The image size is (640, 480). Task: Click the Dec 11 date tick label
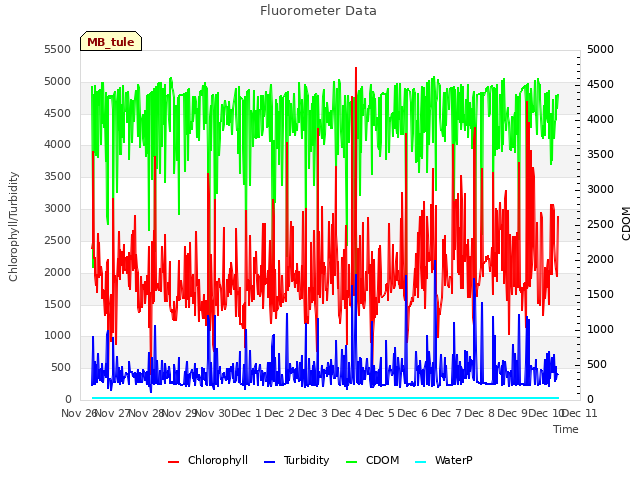580,413
